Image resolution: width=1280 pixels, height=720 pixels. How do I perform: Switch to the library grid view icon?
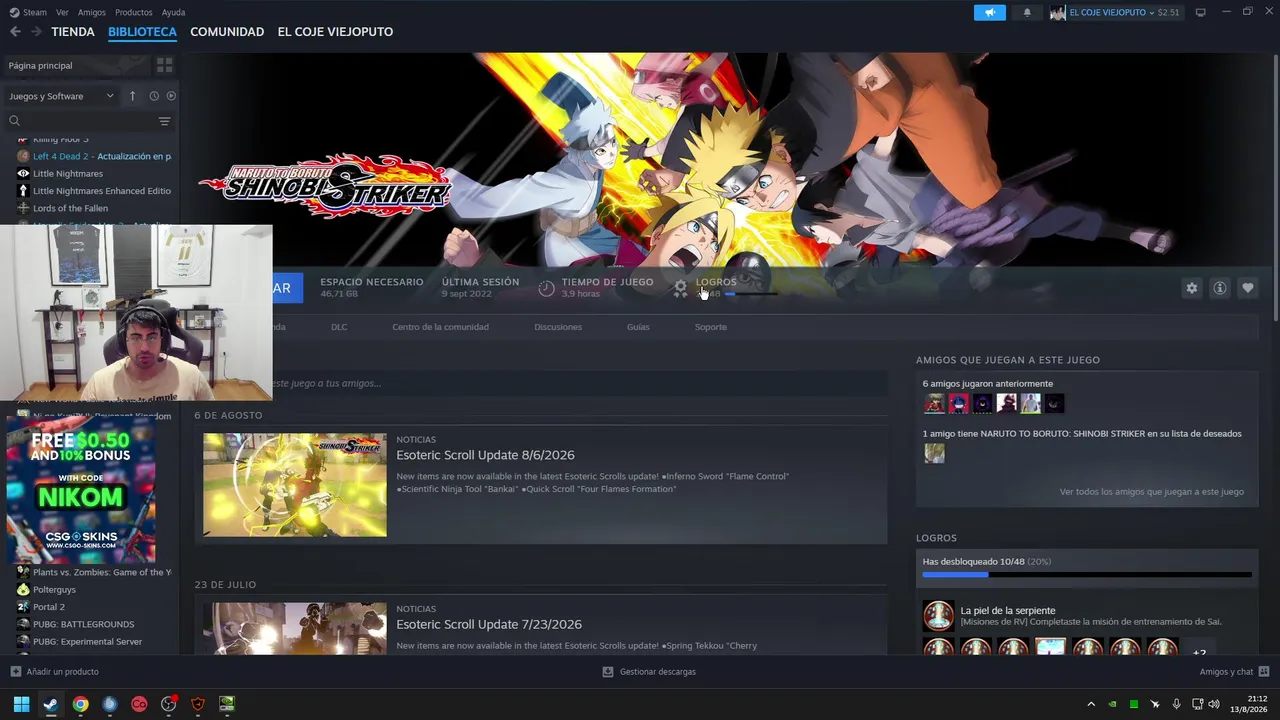164,65
